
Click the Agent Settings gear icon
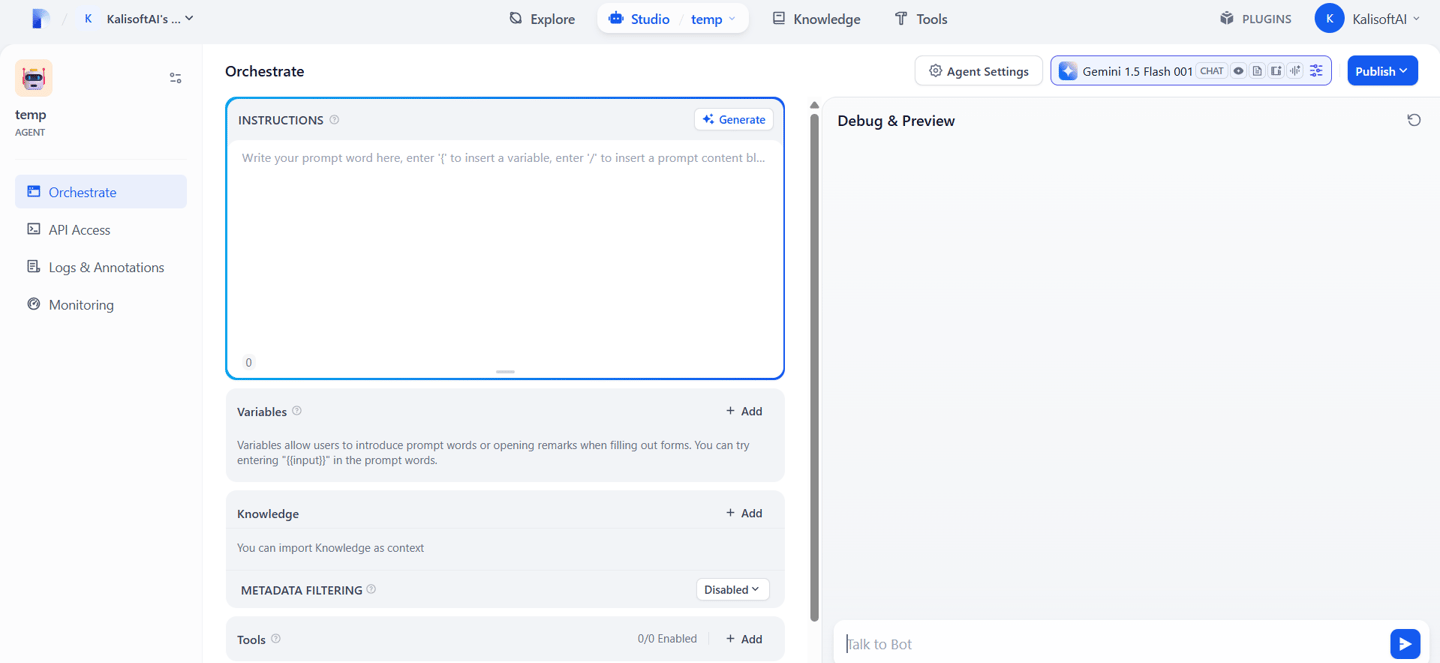click(x=935, y=71)
